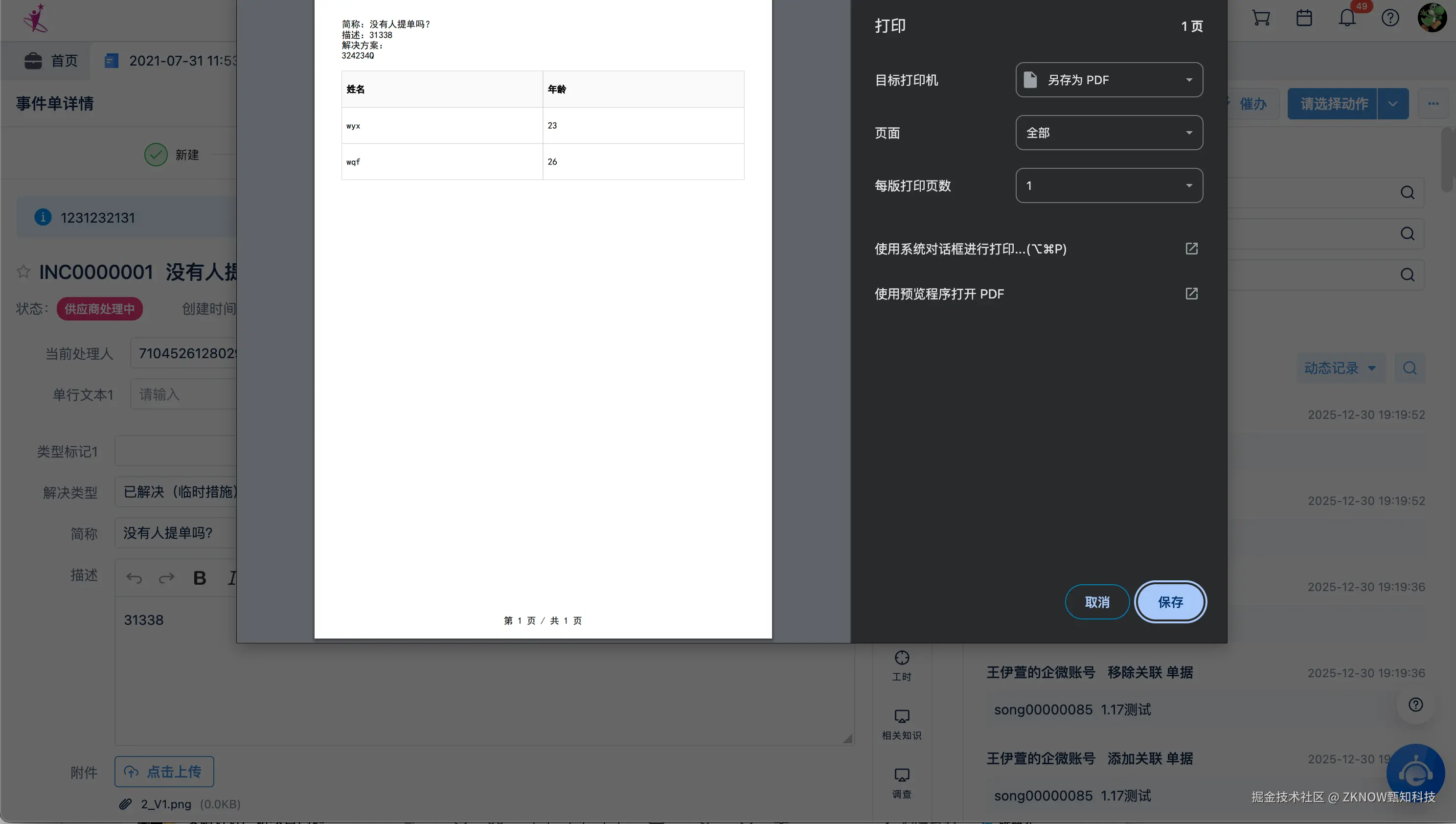This screenshot has height=824, width=1456.
Task: Click the help question mark icon in header
Action: coord(1390,18)
